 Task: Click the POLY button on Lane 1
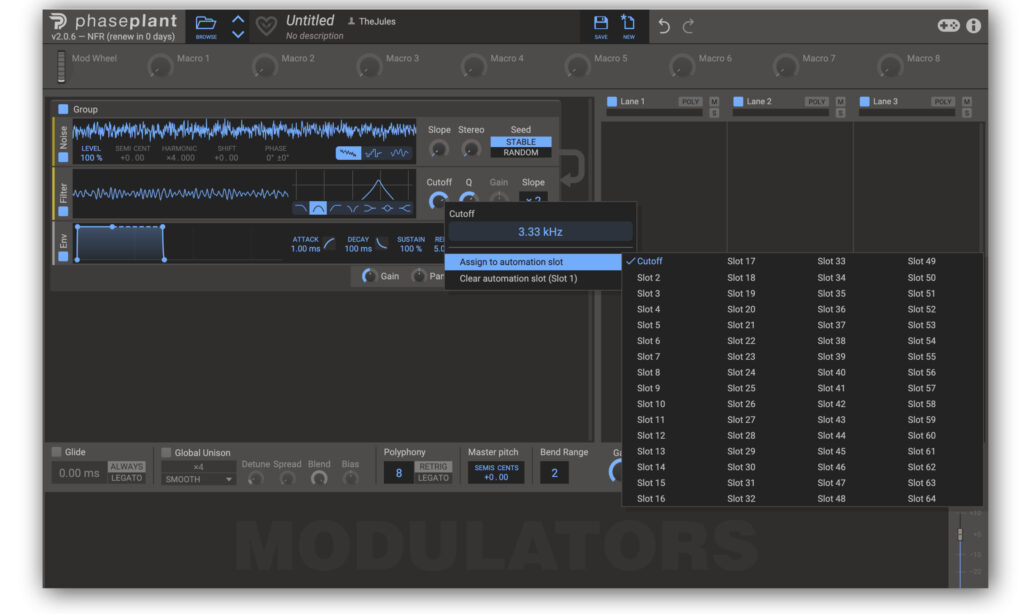coord(690,101)
